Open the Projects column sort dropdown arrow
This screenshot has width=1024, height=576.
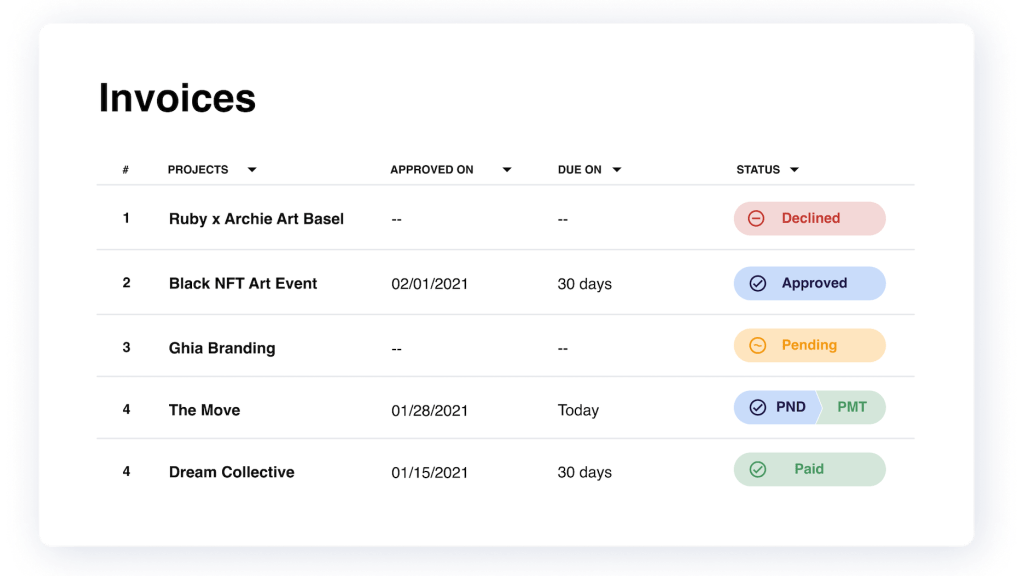coord(252,170)
